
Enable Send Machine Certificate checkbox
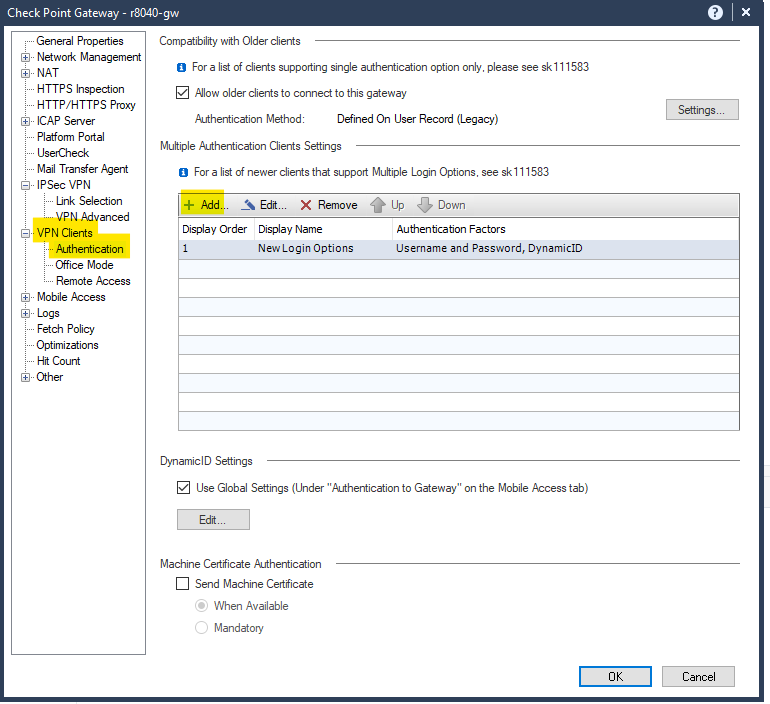[183, 584]
